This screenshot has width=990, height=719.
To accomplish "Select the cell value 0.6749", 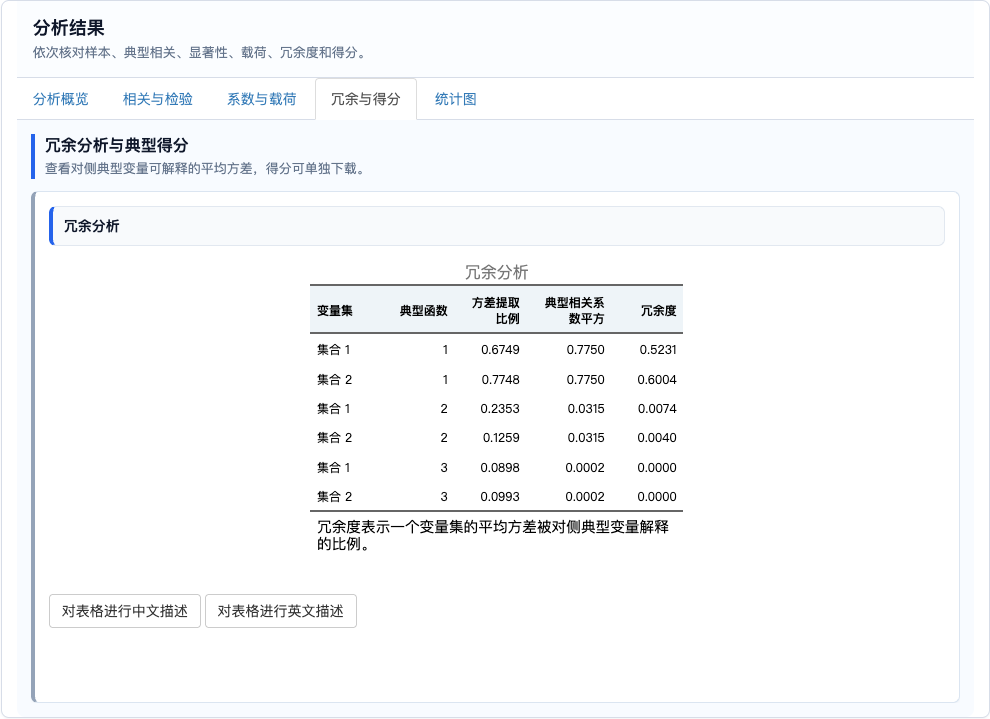I will [x=500, y=350].
